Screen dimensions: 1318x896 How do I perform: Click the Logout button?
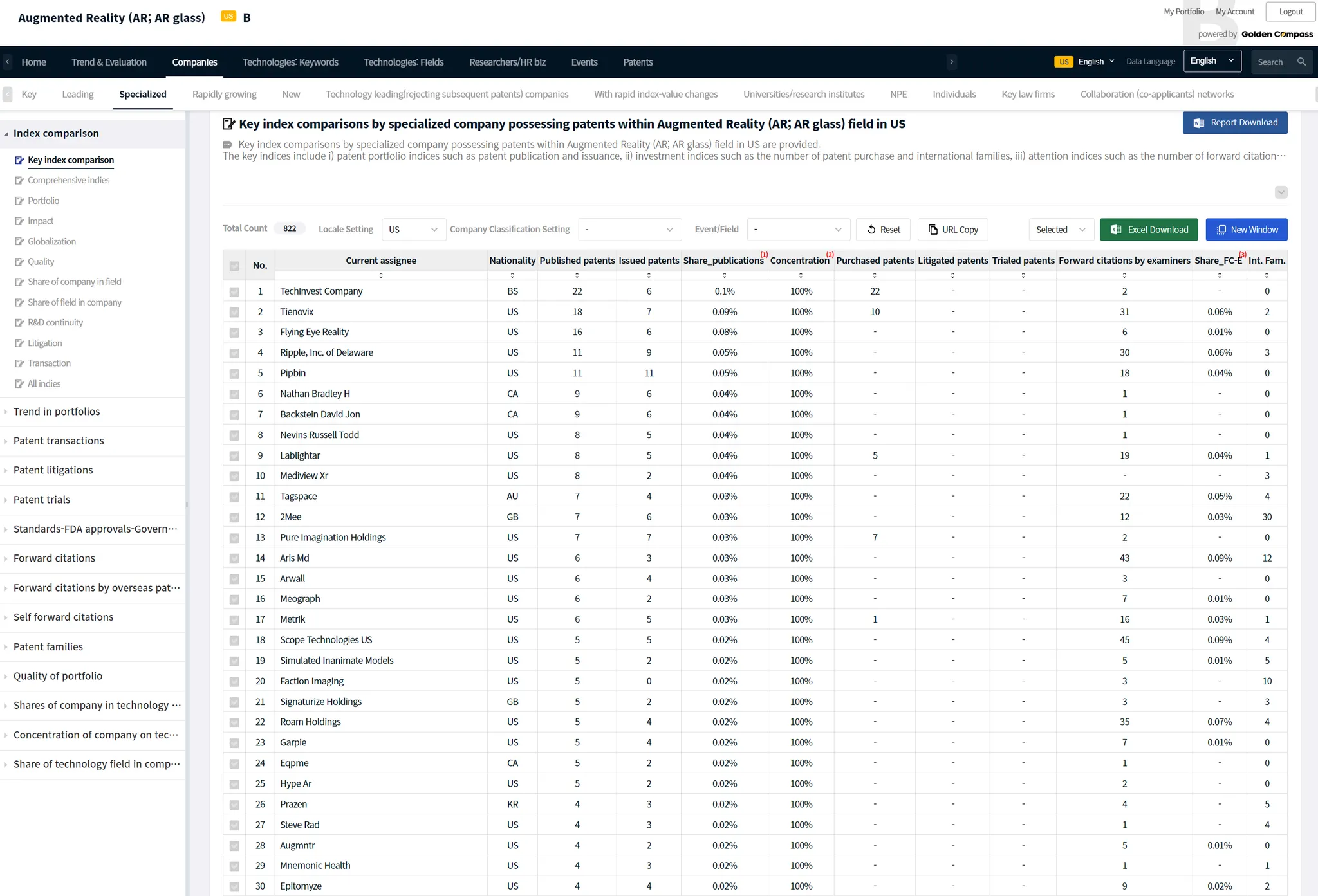tap(1290, 12)
